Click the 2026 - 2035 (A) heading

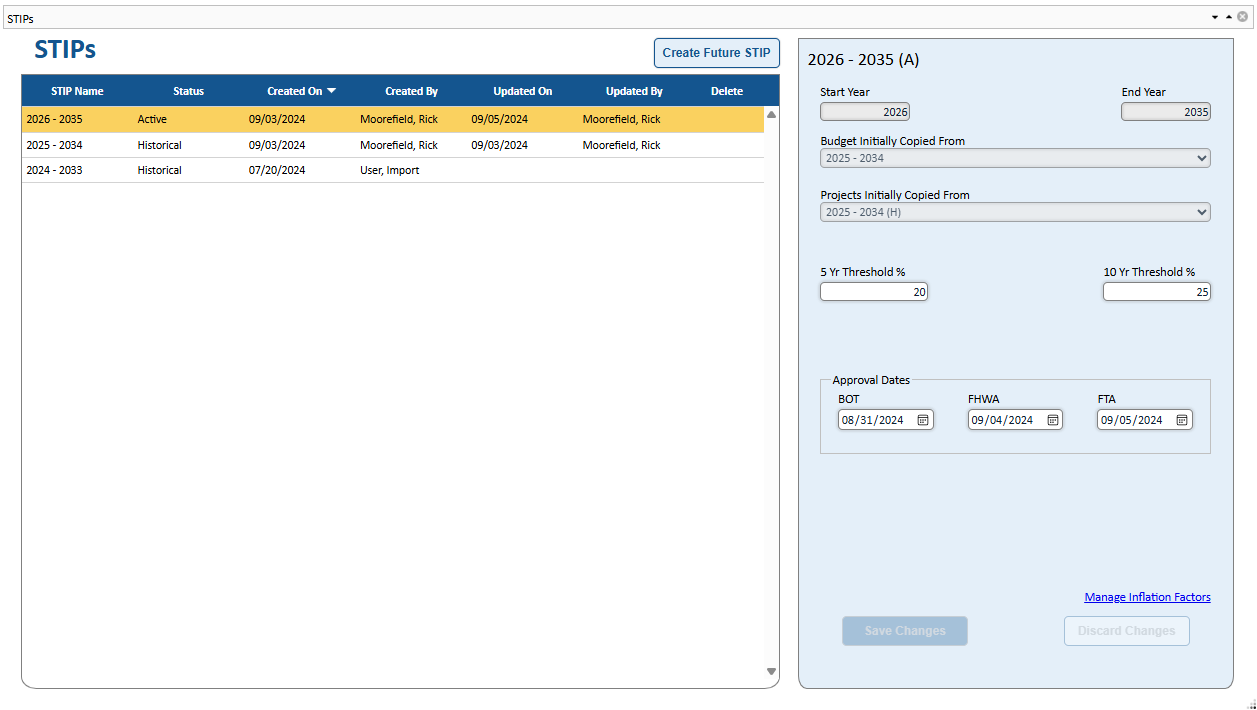(863, 59)
